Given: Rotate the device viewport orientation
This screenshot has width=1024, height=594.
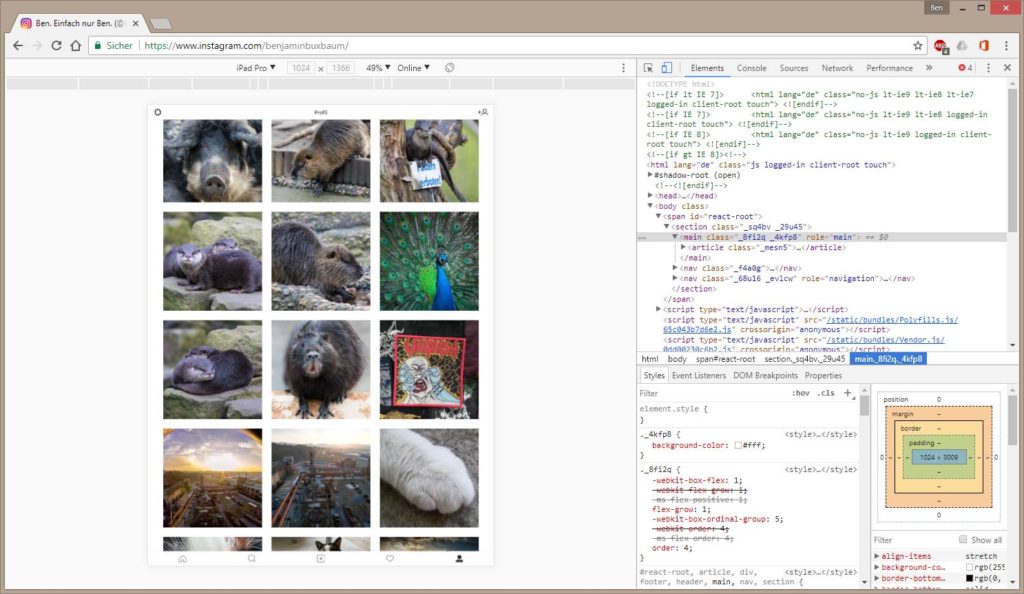Looking at the screenshot, I should [449, 68].
